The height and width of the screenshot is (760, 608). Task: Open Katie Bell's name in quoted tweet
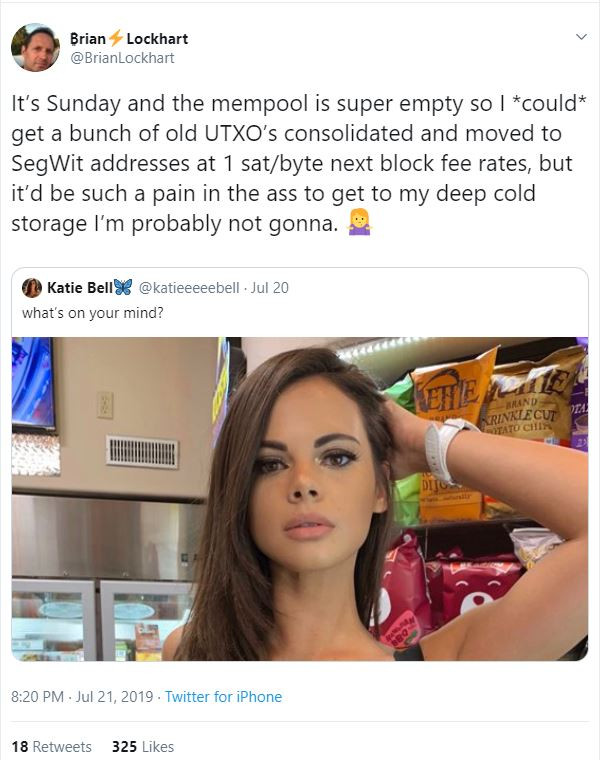pos(80,288)
